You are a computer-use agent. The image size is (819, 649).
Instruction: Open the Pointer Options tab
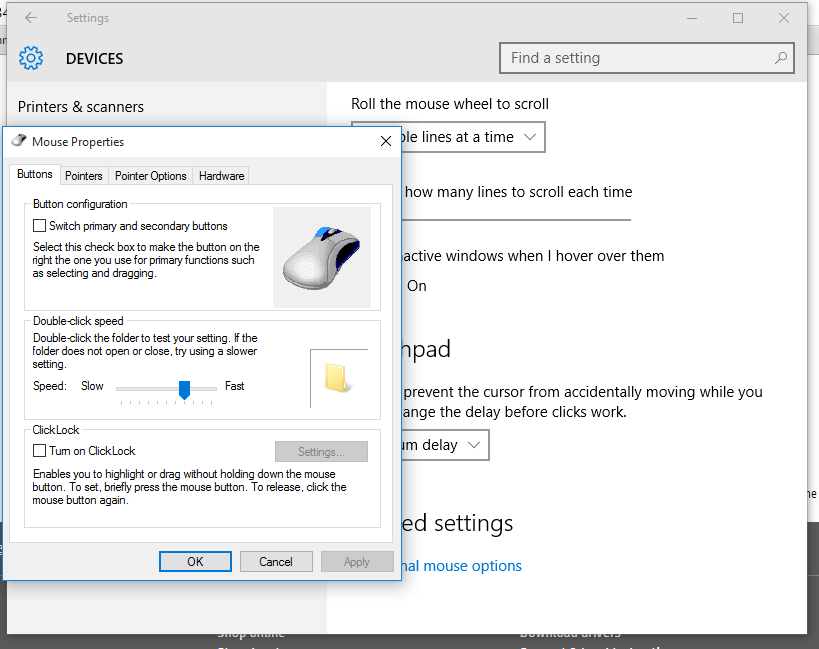click(x=150, y=176)
